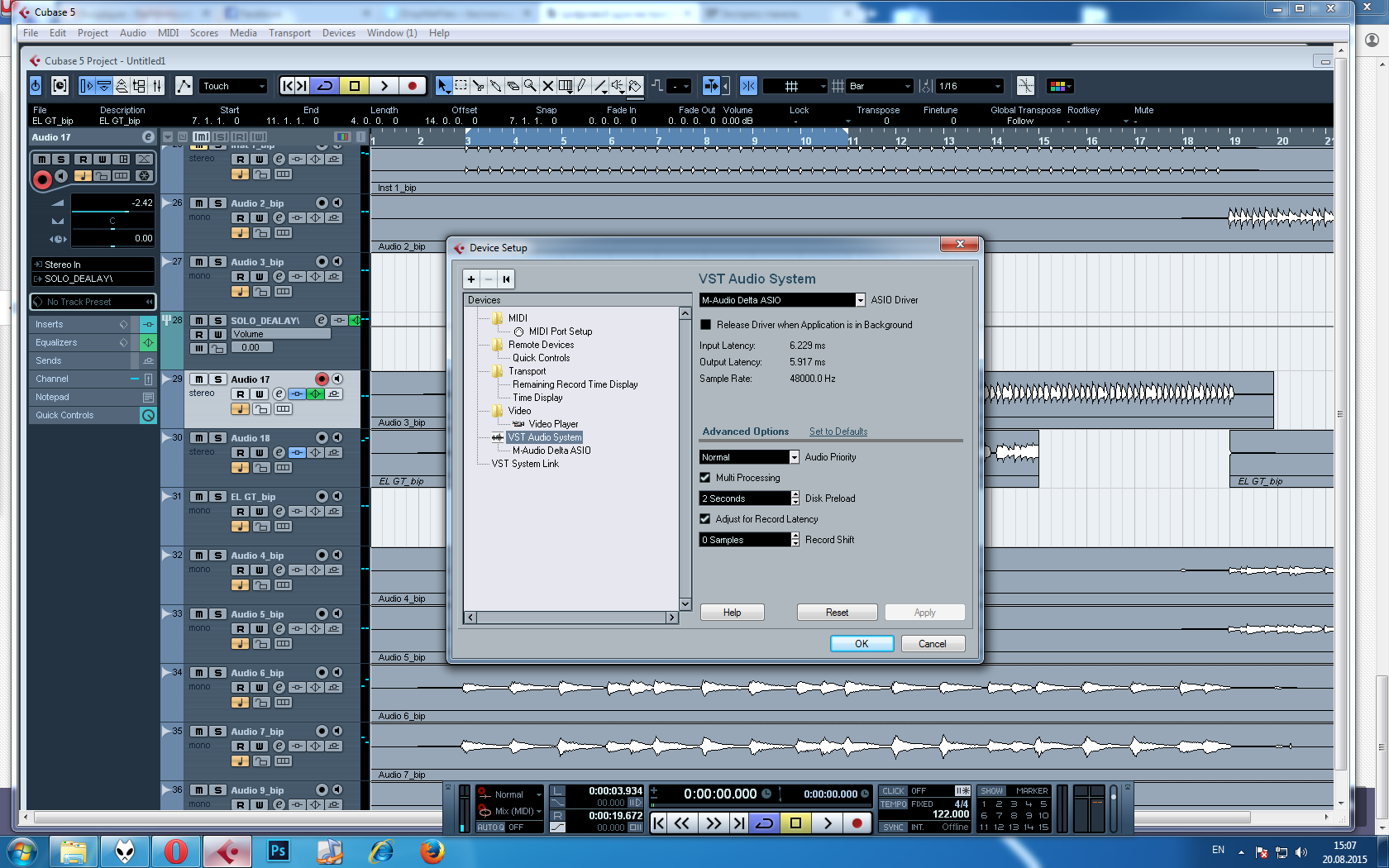Expand the Equalizers inspector section

click(x=82, y=342)
